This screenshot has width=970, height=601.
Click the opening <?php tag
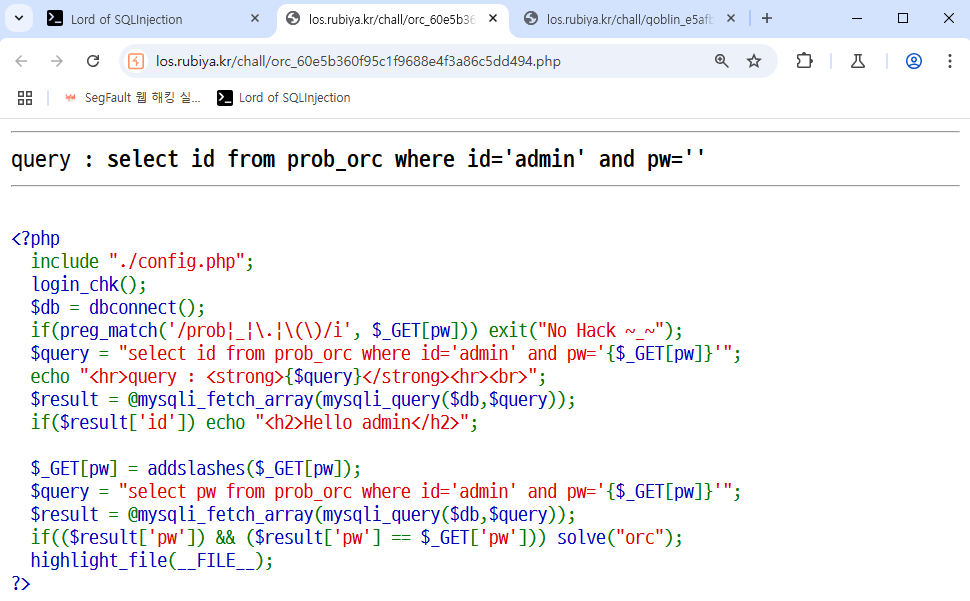pos(36,239)
